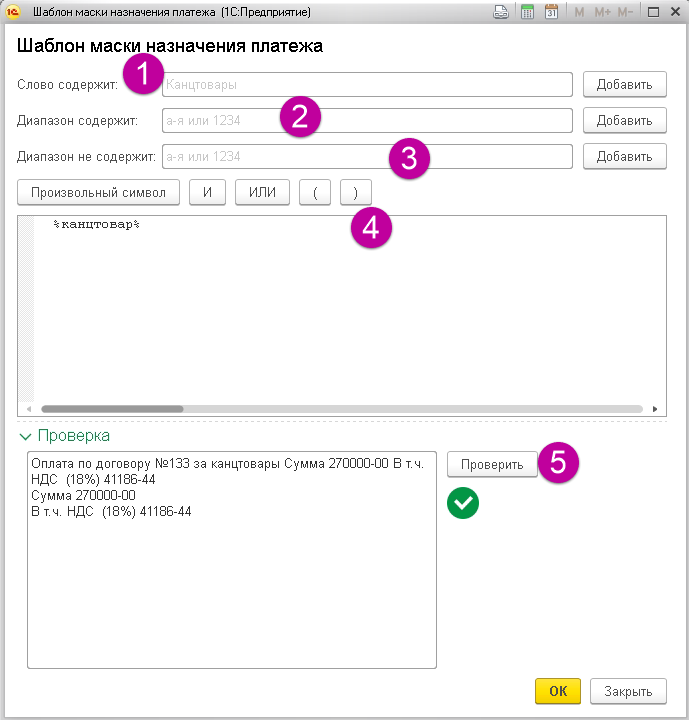Insert the ИЛИ operator
The image size is (689, 720).
coord(262,192)
